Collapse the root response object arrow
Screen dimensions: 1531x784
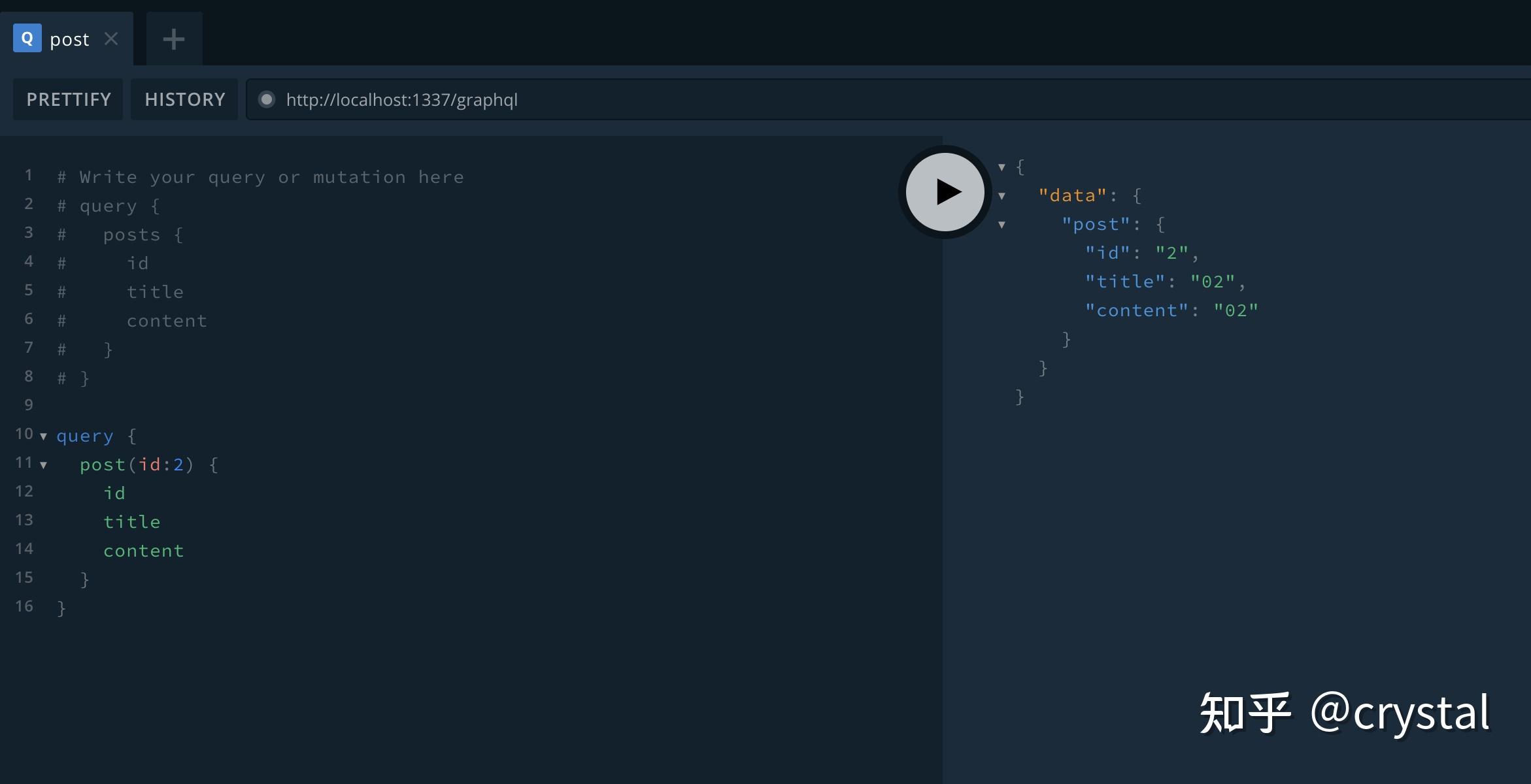1001,167
